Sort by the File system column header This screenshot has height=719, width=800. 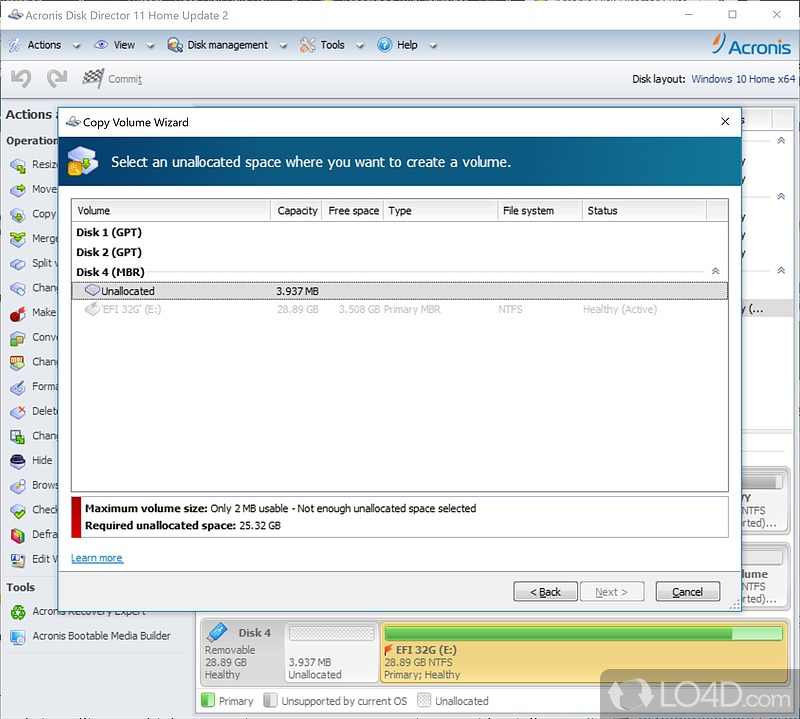pyautogui.click(x=540, y=210)
